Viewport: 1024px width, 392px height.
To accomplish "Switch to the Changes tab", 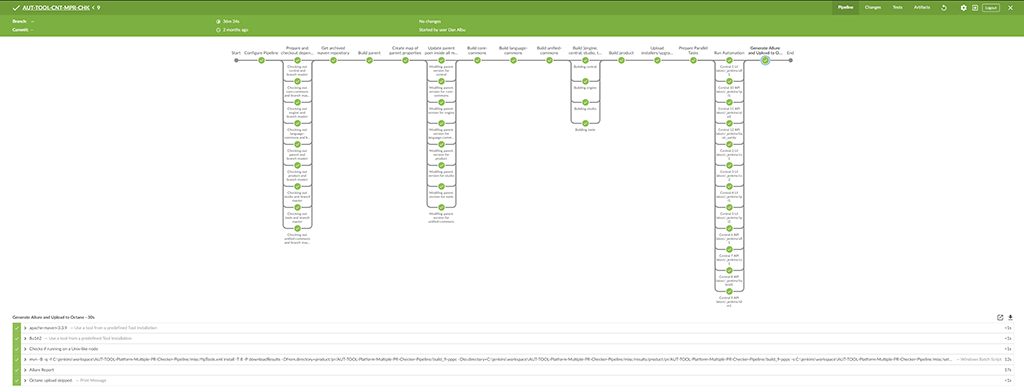I will coord(872,8).
